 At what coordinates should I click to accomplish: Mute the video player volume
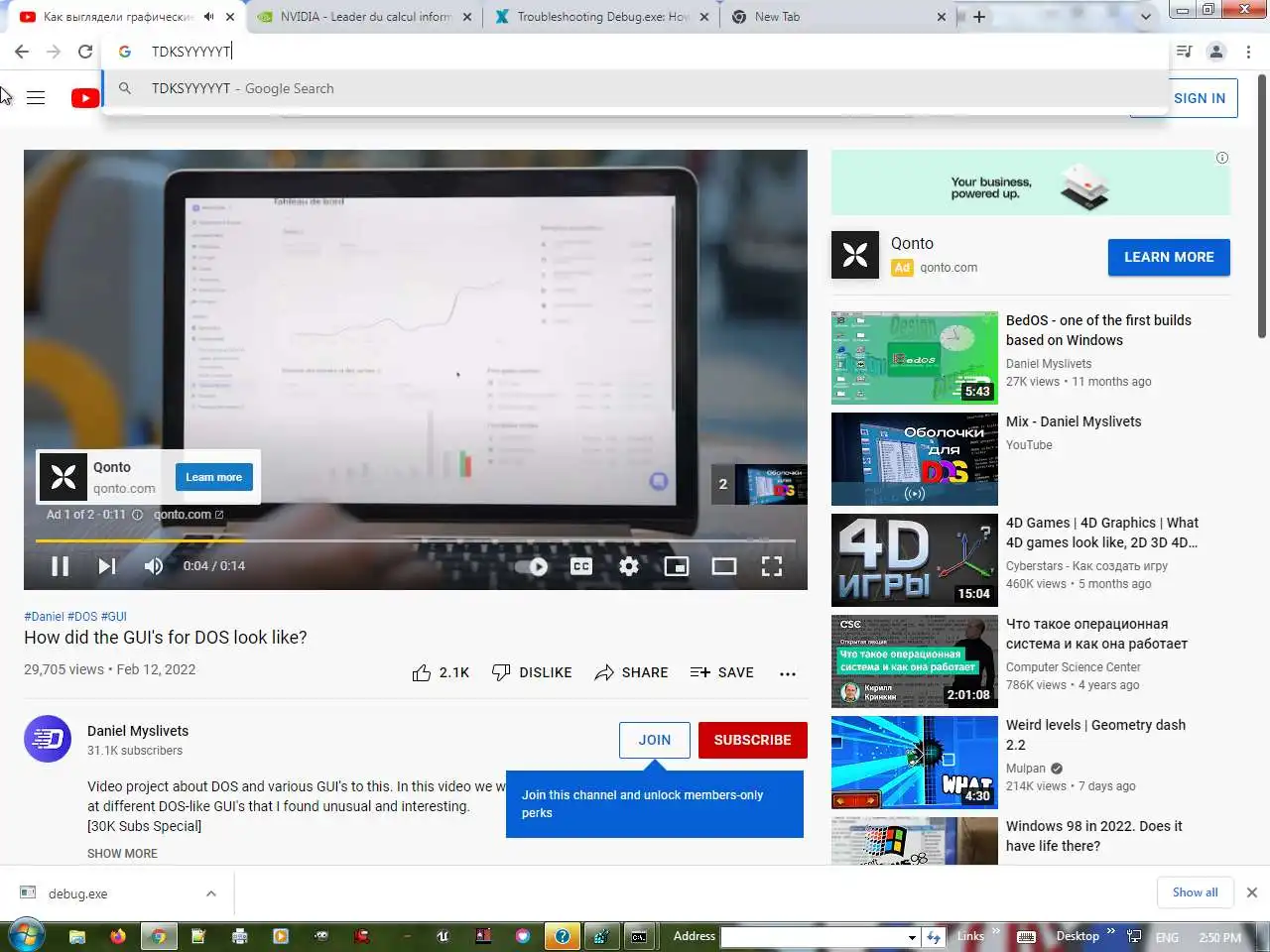coord(154,566)
